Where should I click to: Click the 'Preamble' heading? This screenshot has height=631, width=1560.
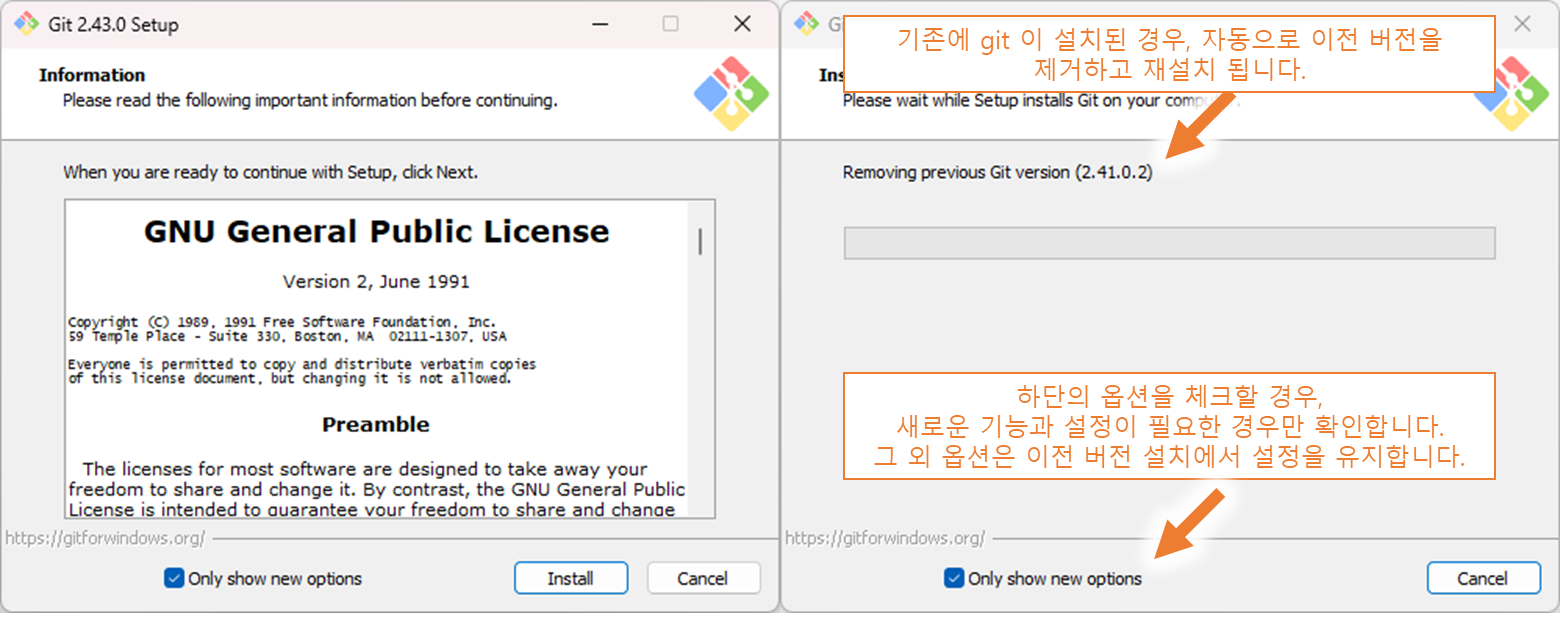click(376, 424)
